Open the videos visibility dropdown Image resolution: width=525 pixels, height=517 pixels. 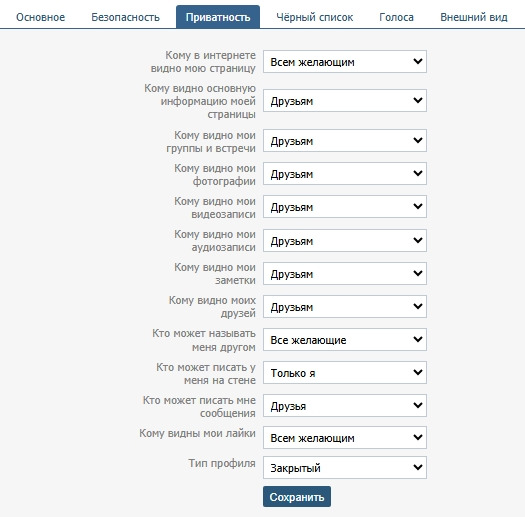[345, 207]
